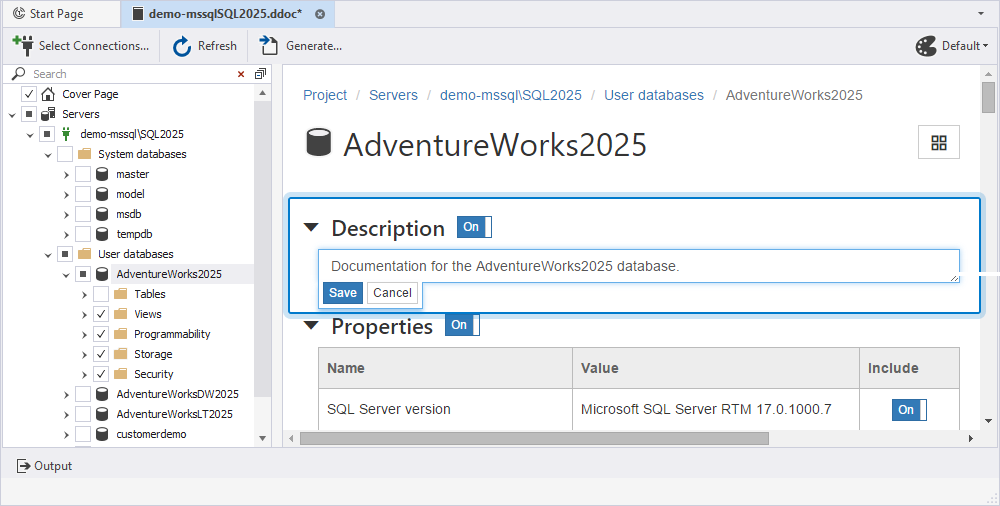Click the horizontal scrollbar thumb in content pane

tap(534, 438)
